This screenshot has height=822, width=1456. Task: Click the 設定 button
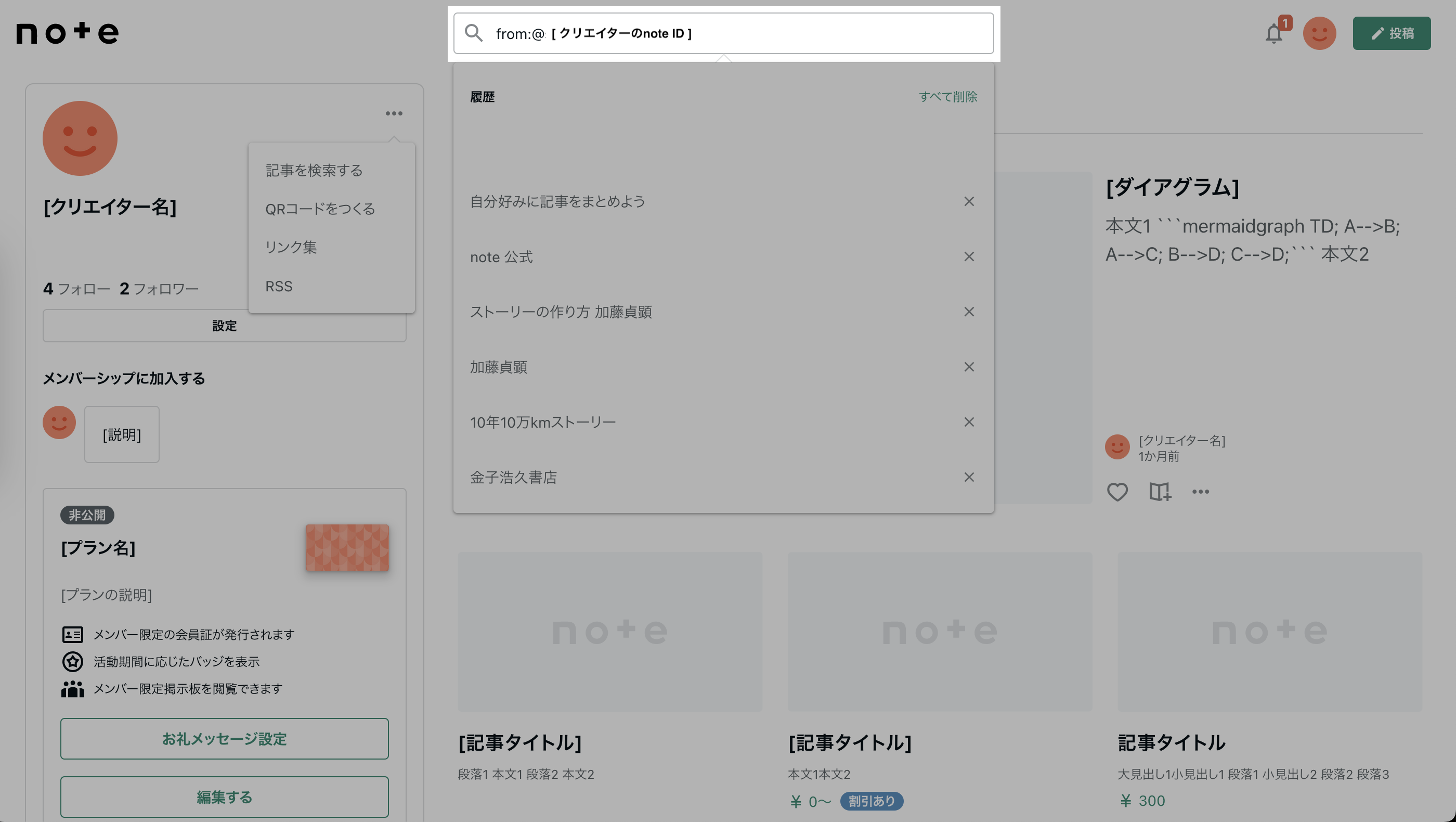tap(225, 326)
